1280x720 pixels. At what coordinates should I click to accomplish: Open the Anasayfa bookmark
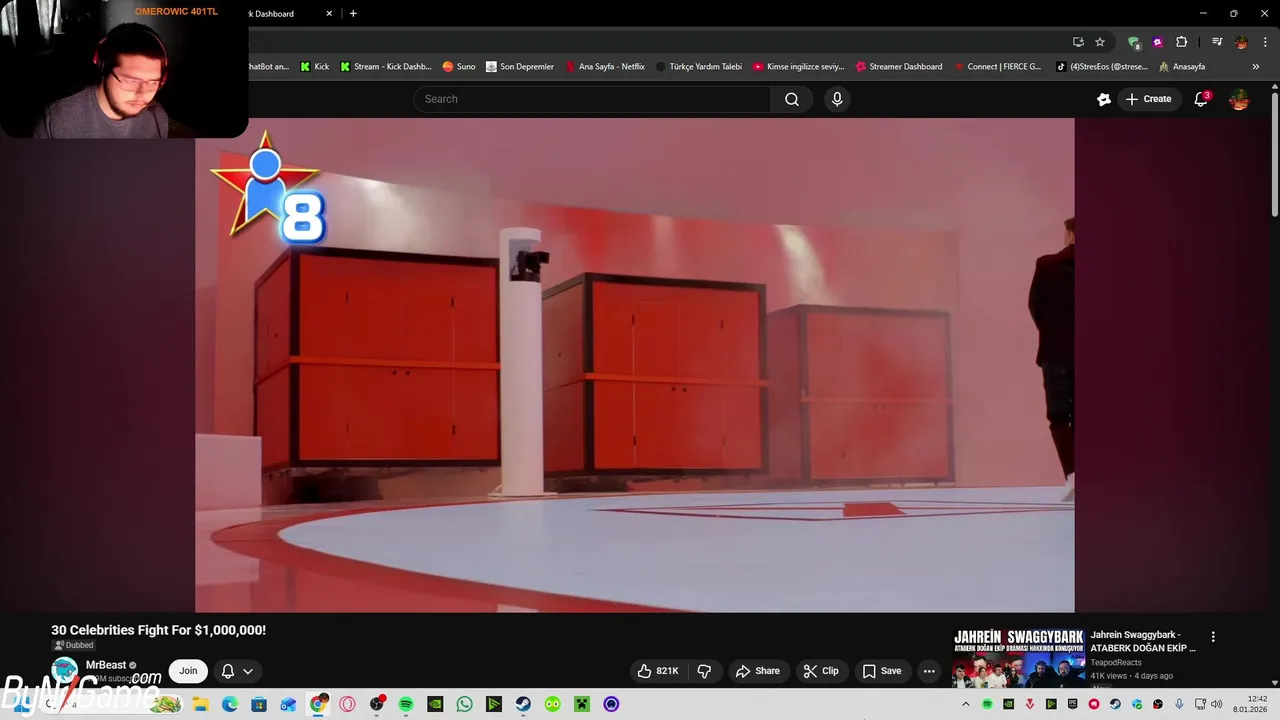click(1182, 67)
